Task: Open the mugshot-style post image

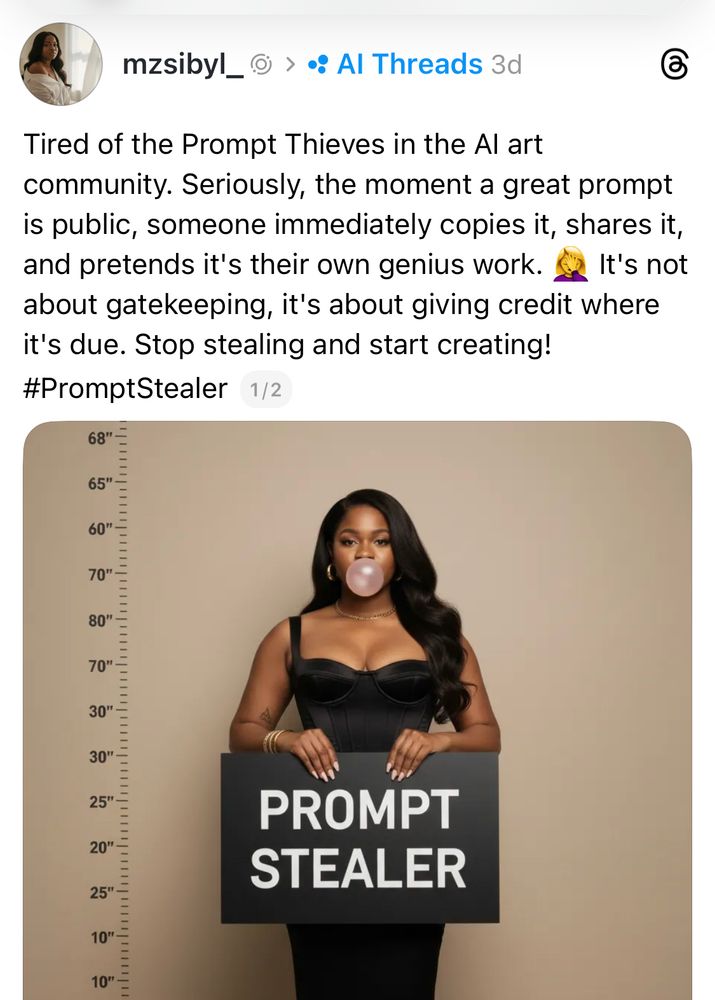Action: pos(357,710)
